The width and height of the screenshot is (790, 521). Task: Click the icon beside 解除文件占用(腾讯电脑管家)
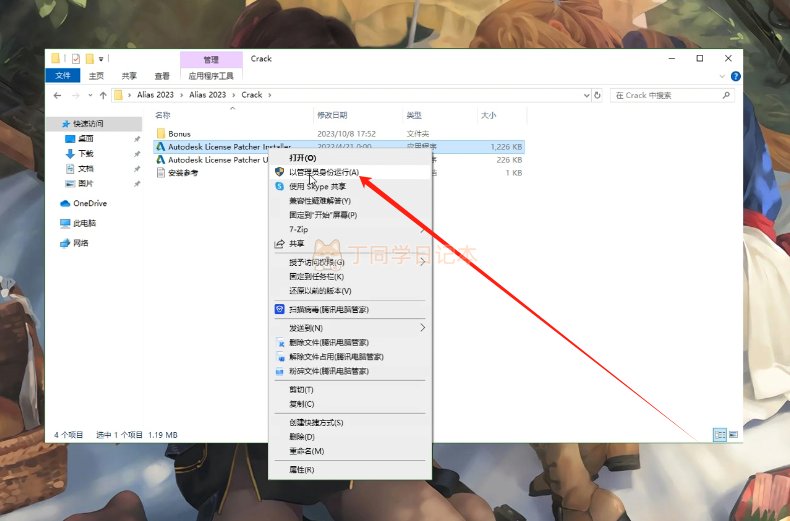(280, 357)
